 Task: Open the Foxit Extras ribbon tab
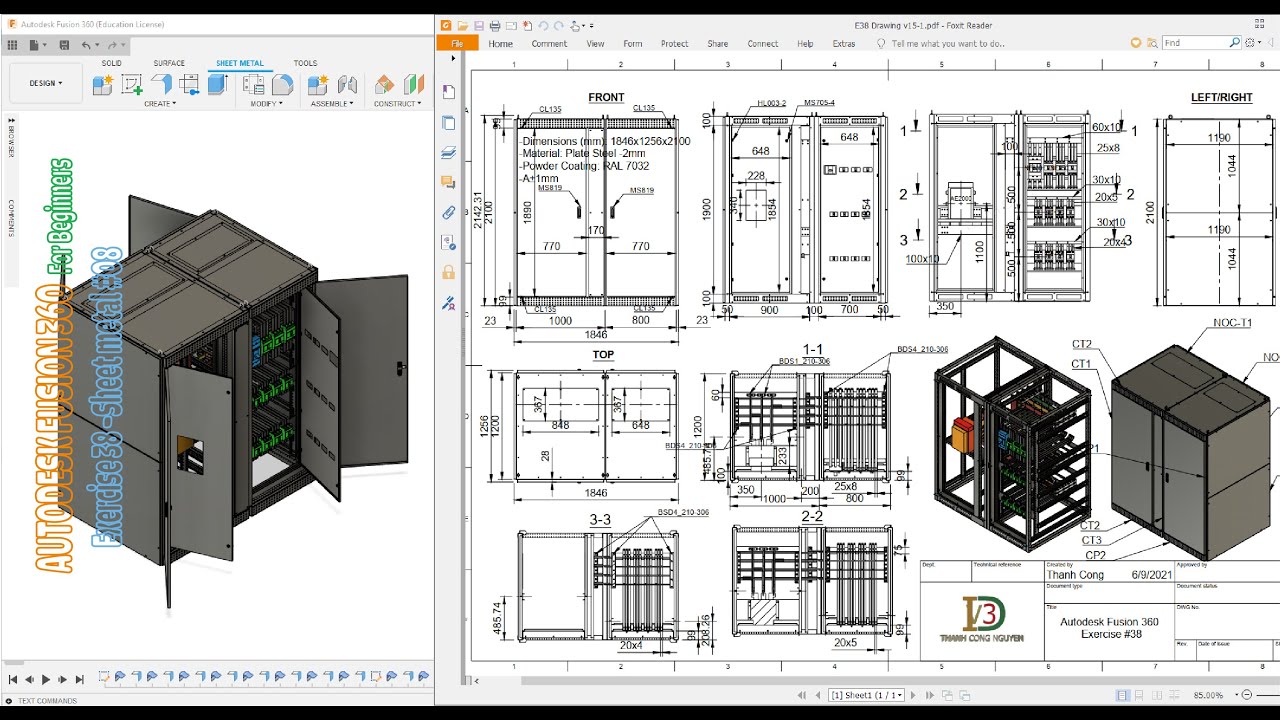(844, 43)
